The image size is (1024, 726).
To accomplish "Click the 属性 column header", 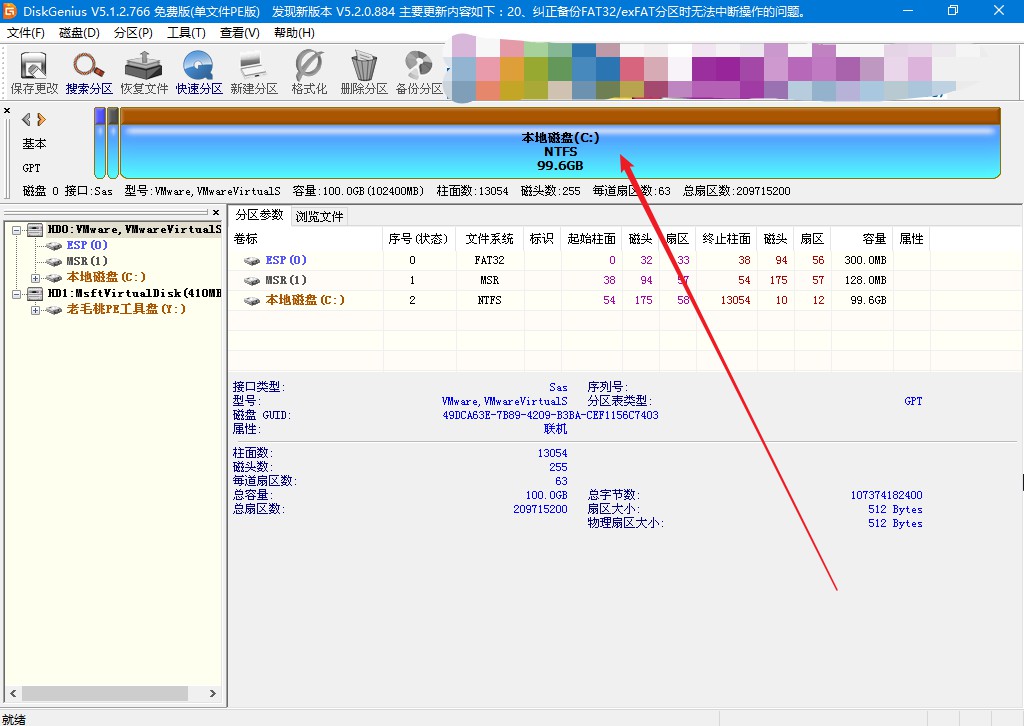I will (912, 239).
